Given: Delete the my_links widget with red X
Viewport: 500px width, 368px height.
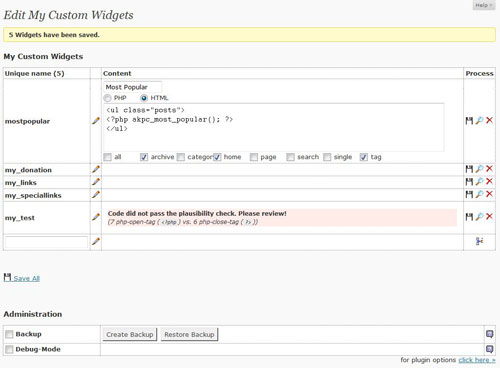Looking at the screenshot, I should click(x=489, y=181).
